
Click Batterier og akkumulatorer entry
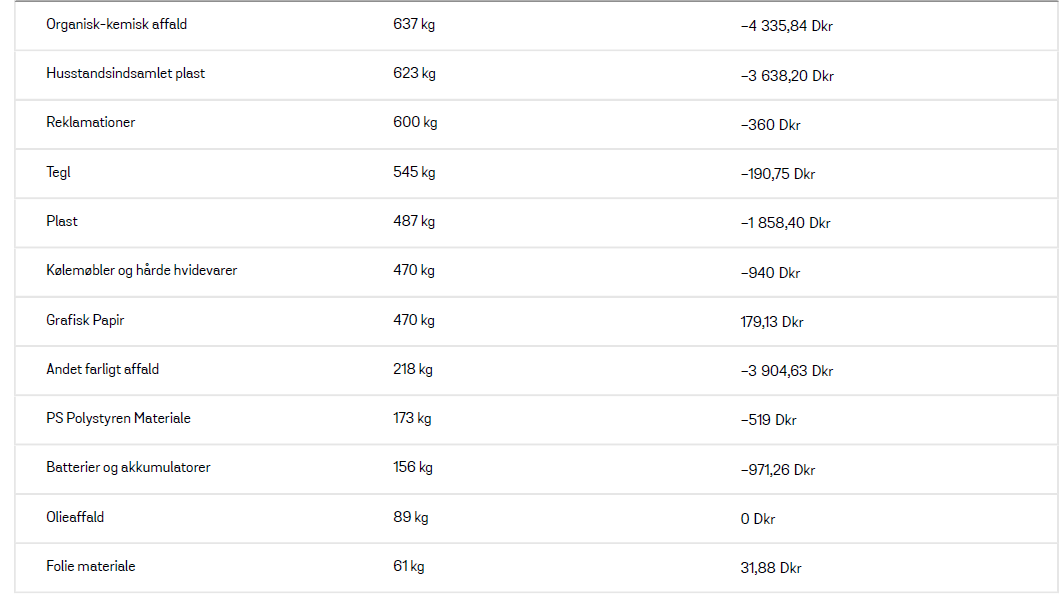pyautogui.click(x=128, y=468)
